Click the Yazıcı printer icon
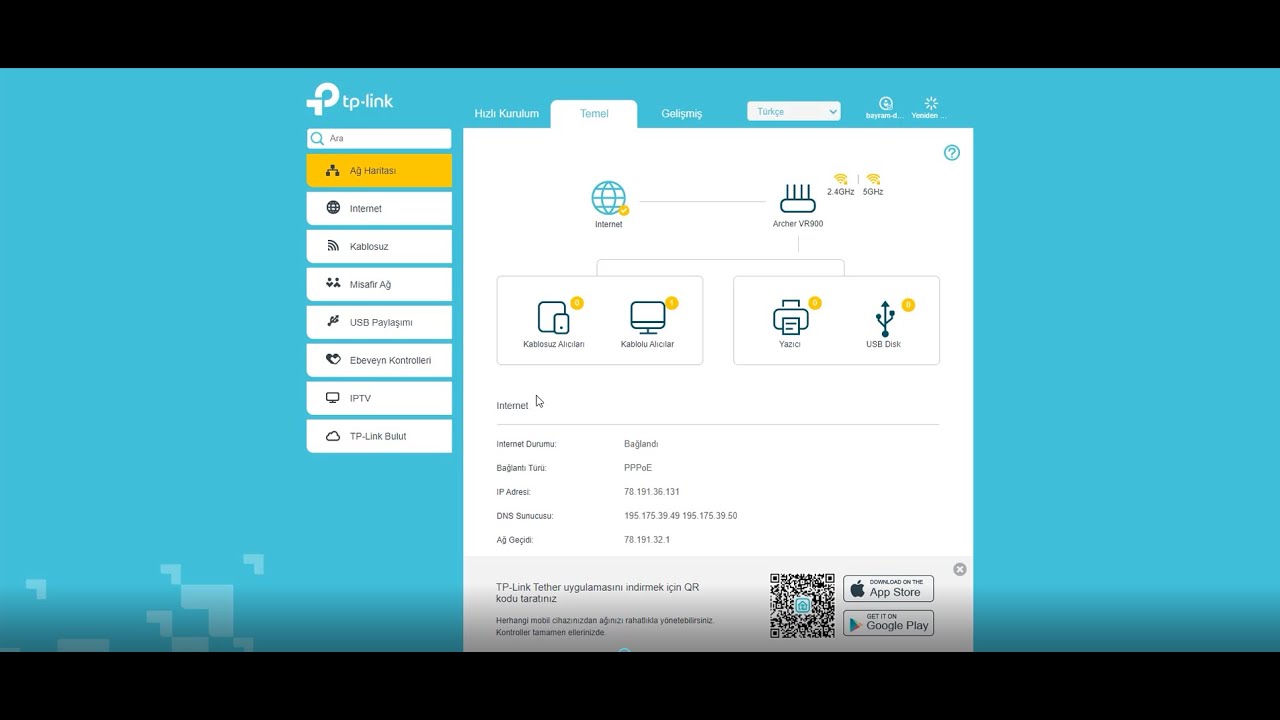Viewport: 1280px width, 720px height. [x=790, y=317]
